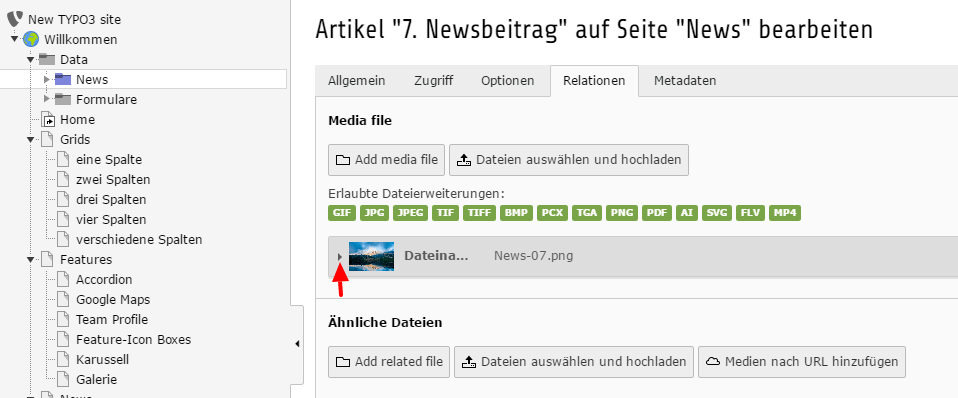Select verschiedene Spalten page in tree
The height and width of the screenshot is (398, 958).
coord(139,240)
